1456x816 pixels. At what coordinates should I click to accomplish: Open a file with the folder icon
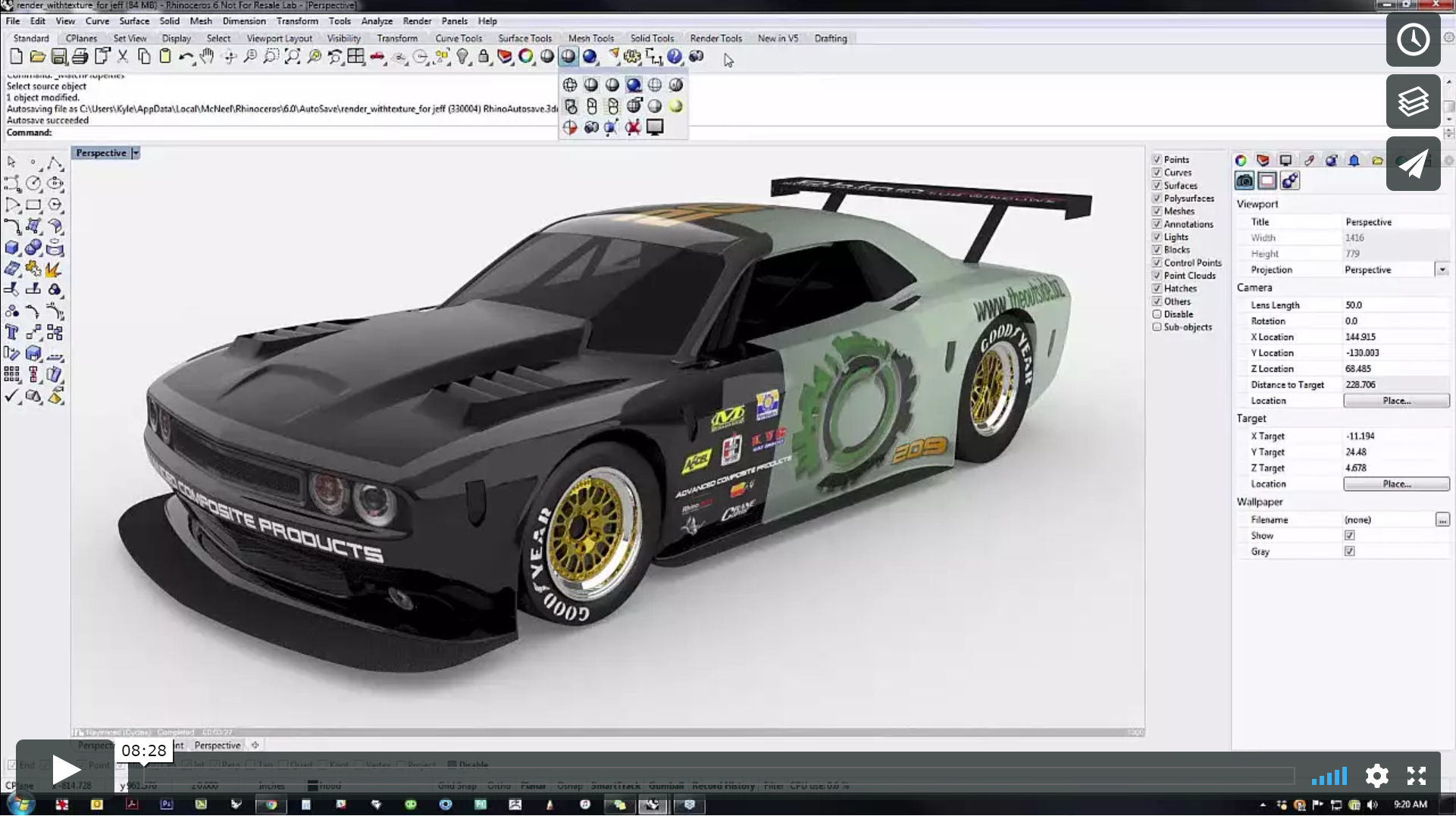point(37,57)
